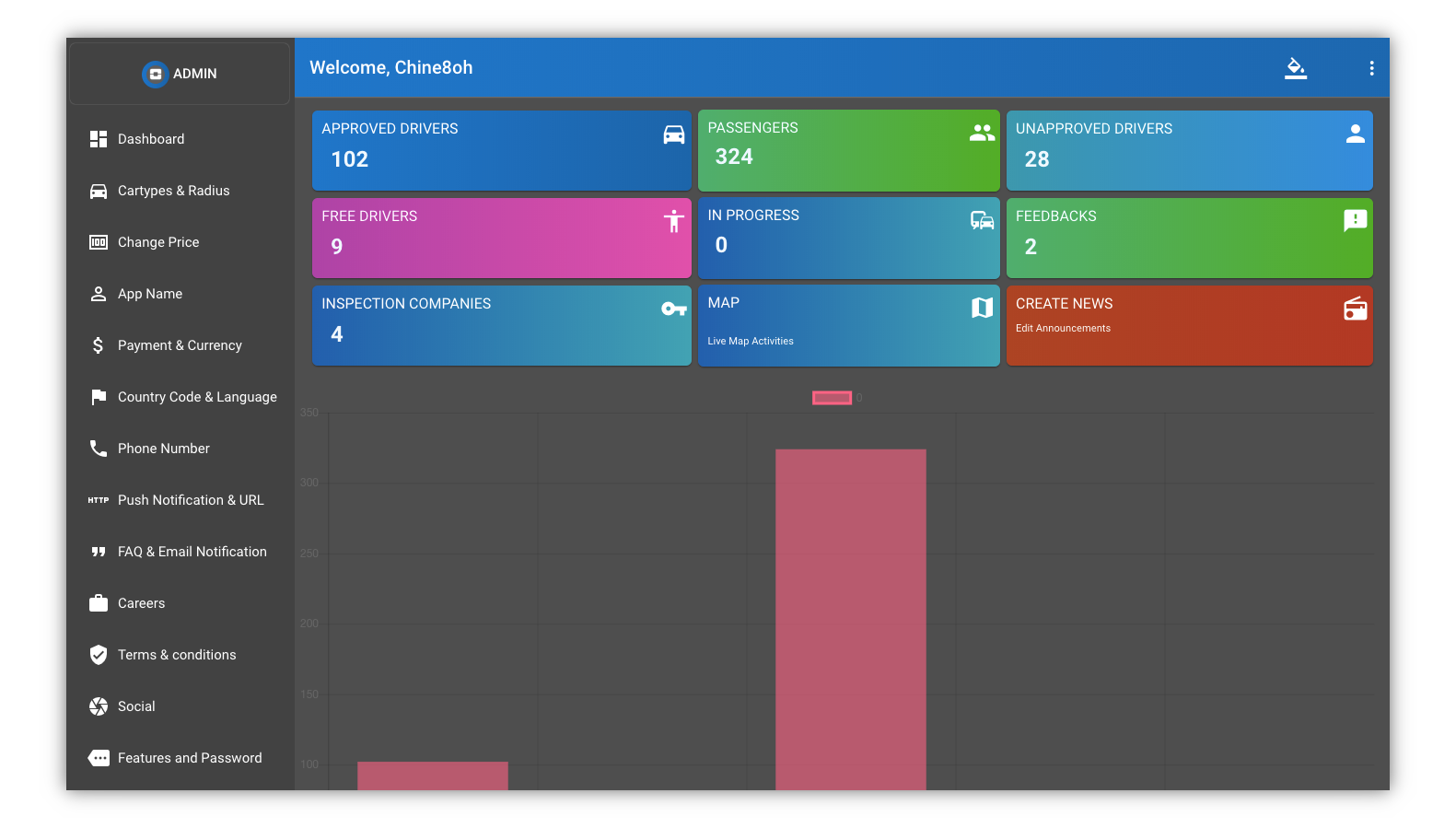This screenshot has width=1456, height=828.
Task: Click the key icon on Inspection Companies
Action: (x=674, y=309)
